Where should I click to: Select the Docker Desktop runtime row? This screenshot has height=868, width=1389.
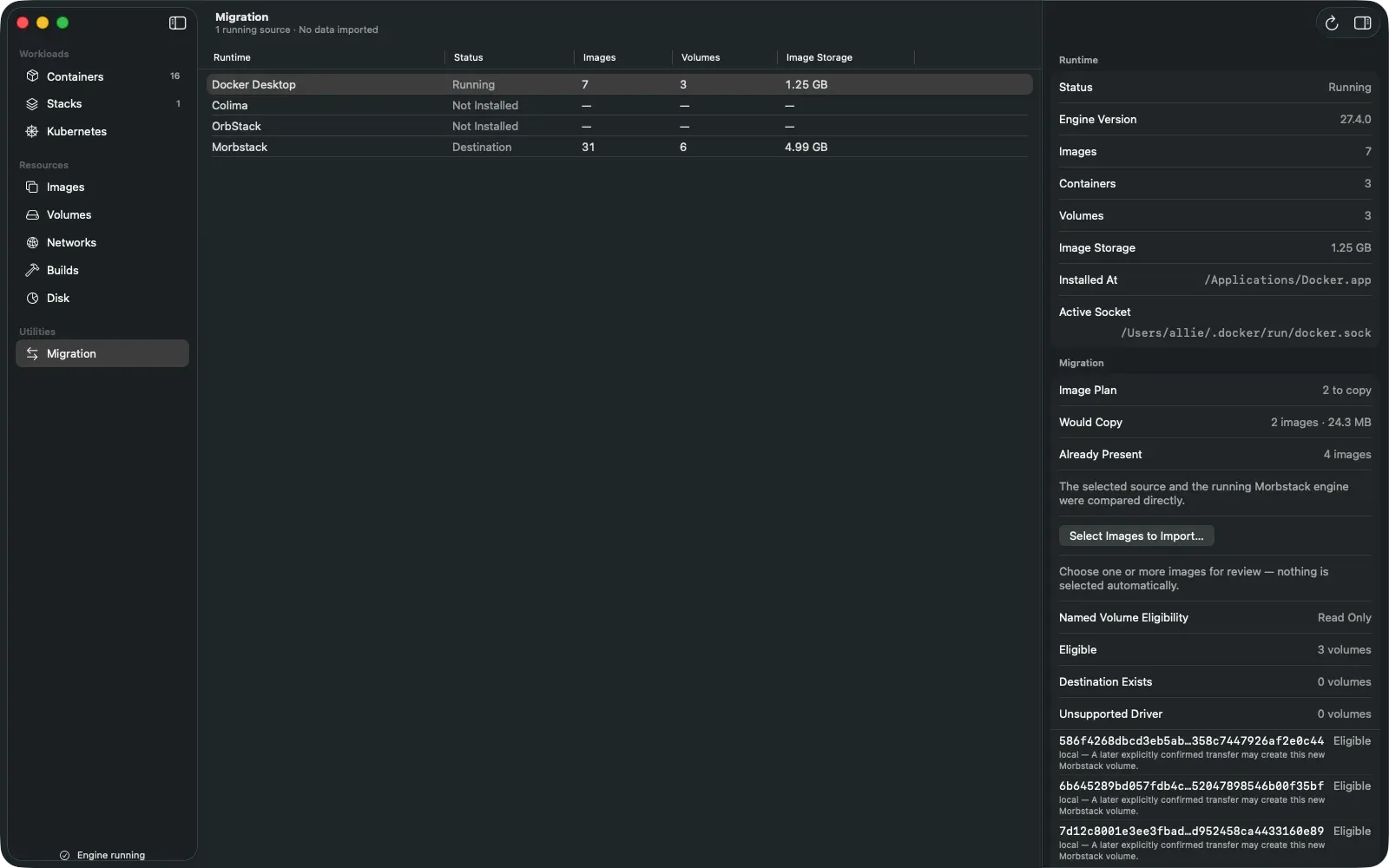pyautogui.click(x=619, y=85)
